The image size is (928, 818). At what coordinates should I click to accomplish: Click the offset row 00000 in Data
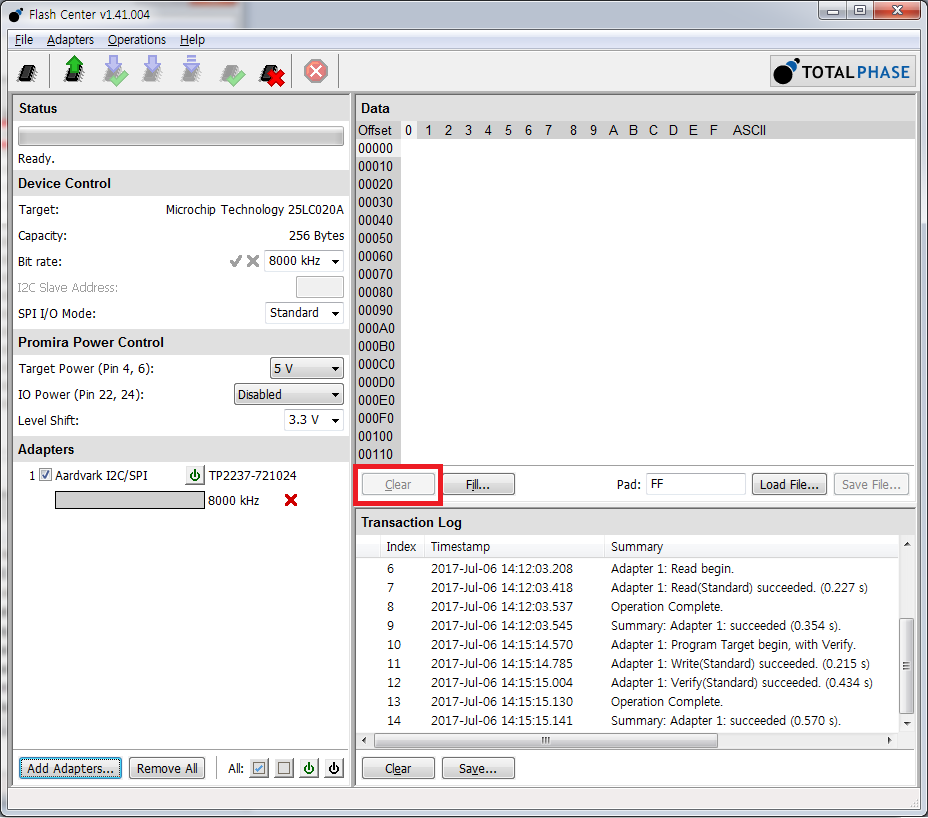tap(375, 149)
